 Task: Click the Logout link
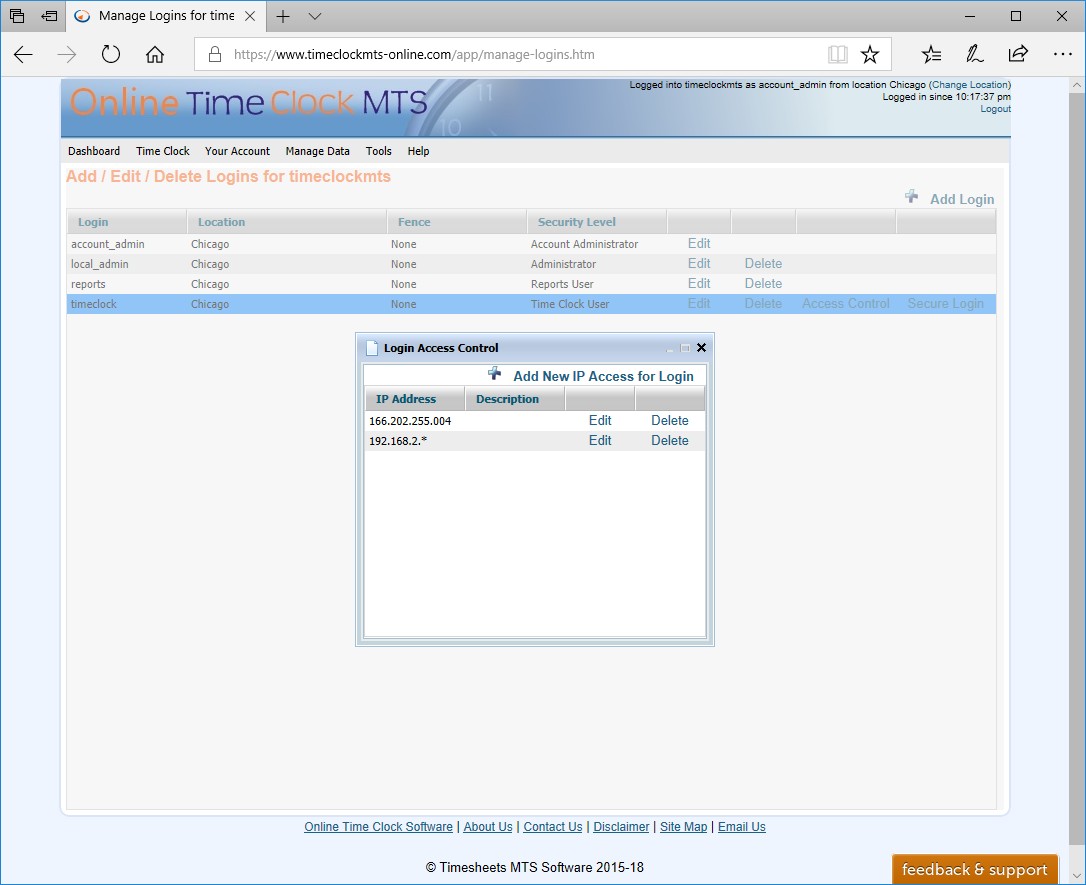coord(995,109)
